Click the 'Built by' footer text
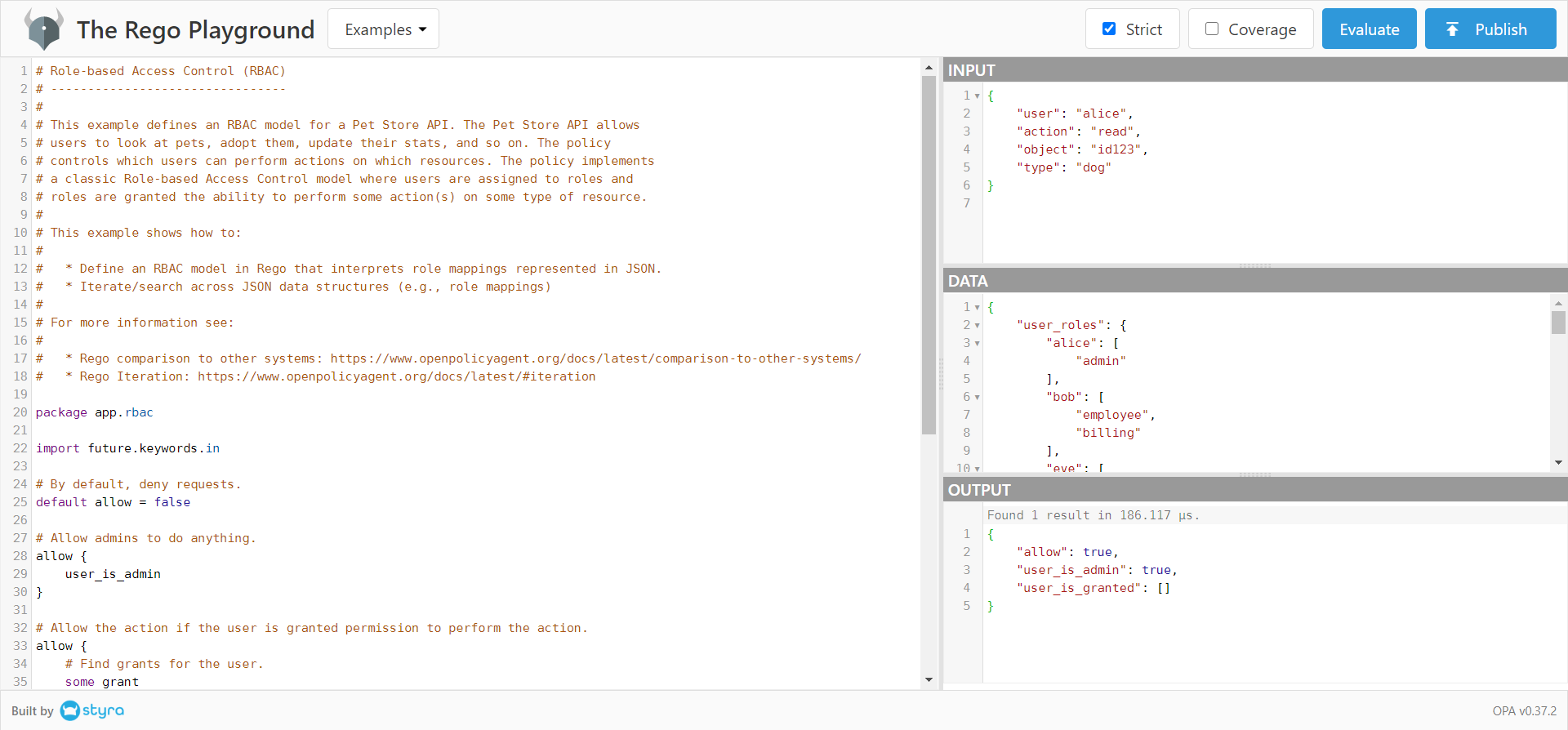 (x=33, y=711)
